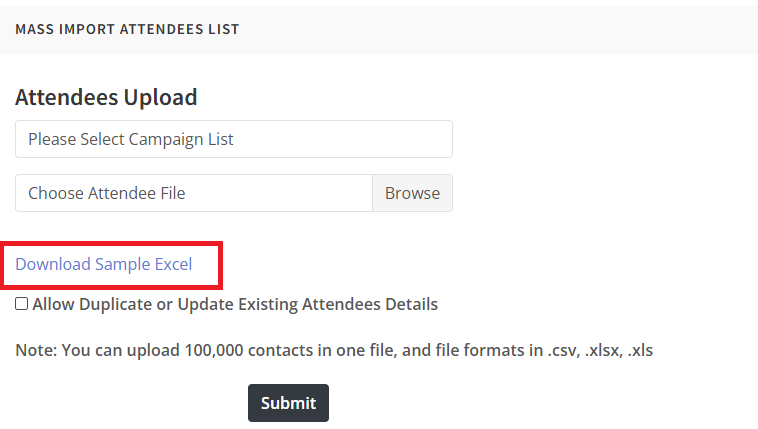
Task: Click the Allow Duplicate or Update label text
Action: (x=235, y=304)
